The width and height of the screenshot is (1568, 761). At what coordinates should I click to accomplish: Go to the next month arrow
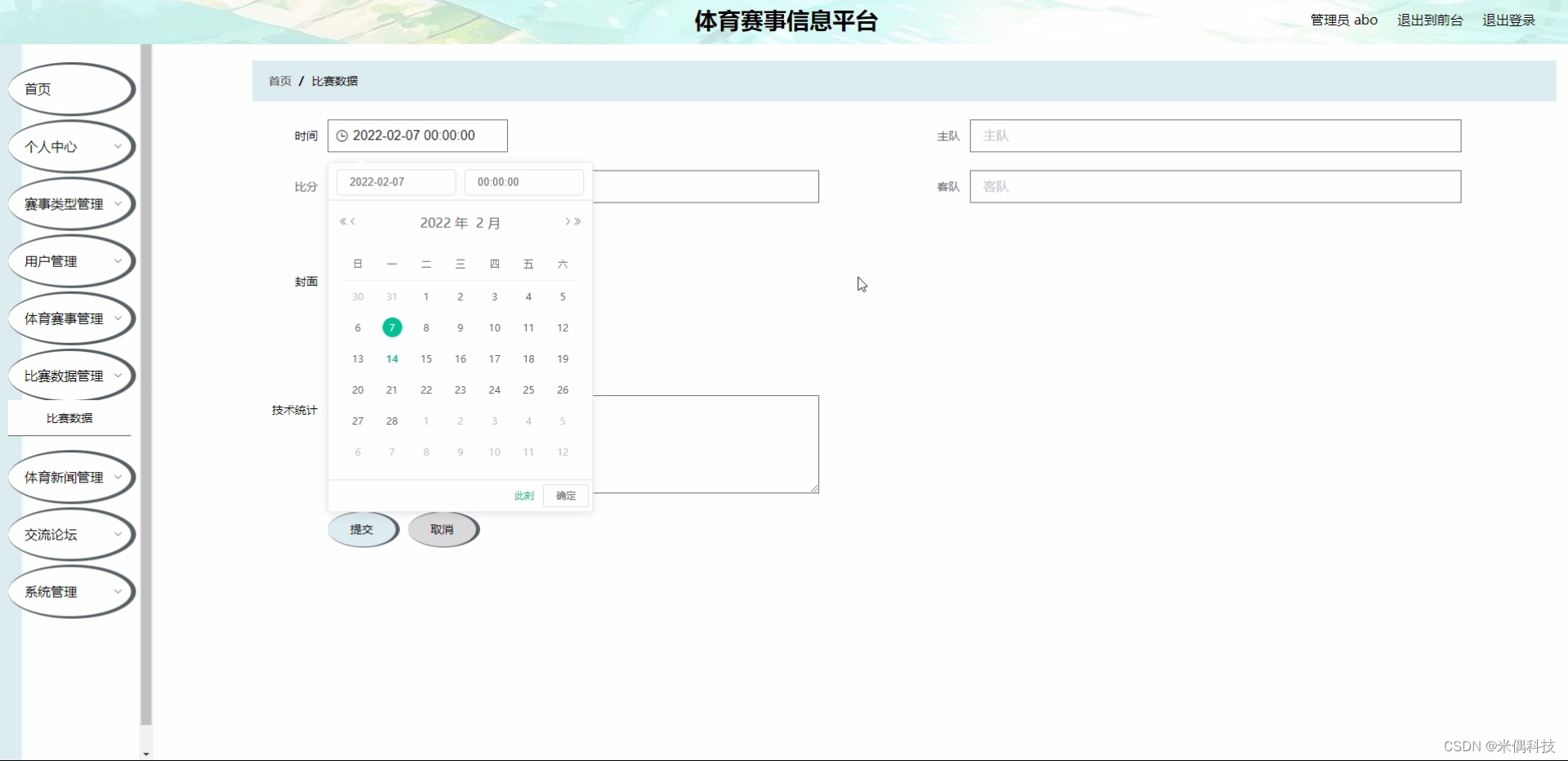point(568,221)
